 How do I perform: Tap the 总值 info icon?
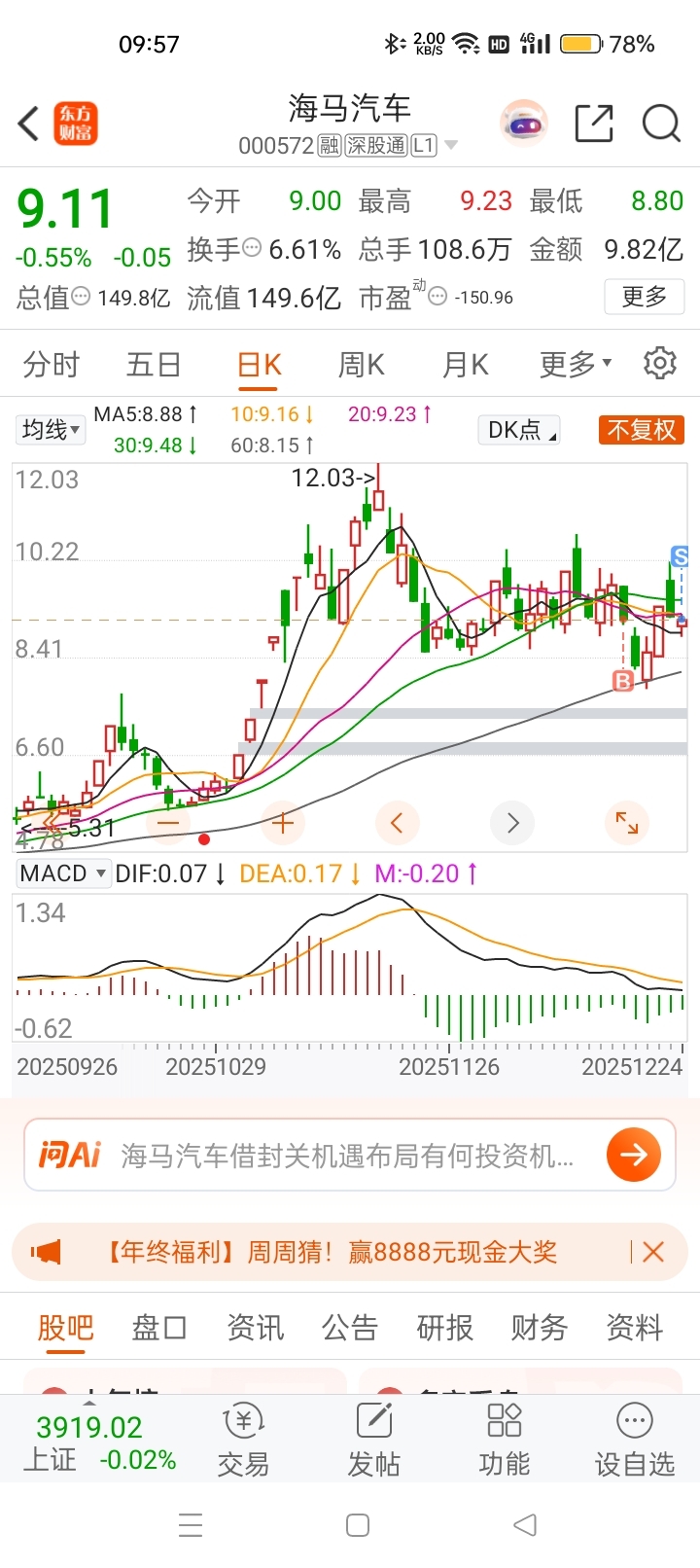pos(82,296)
